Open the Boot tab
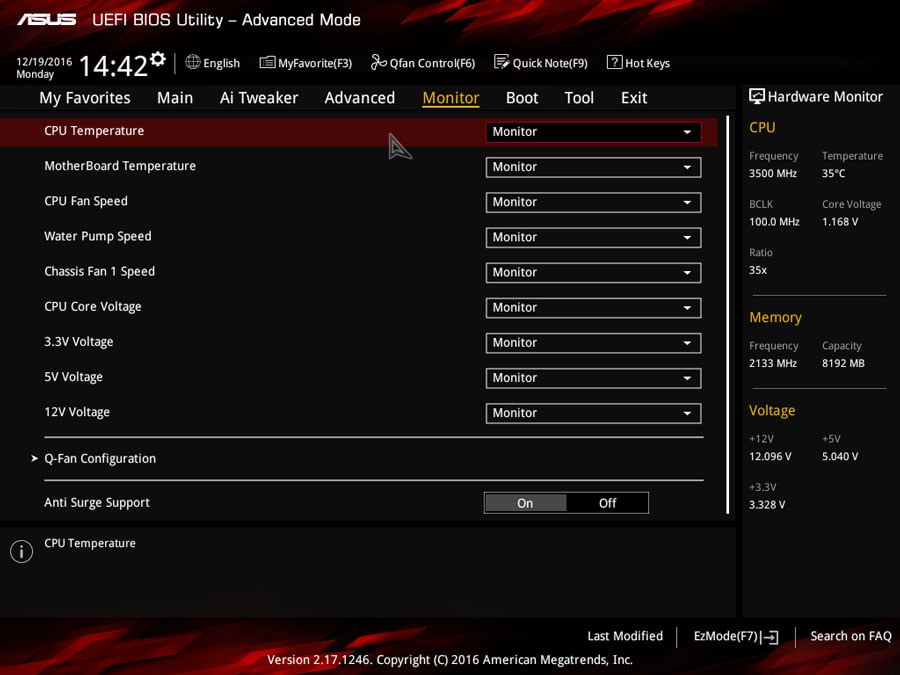 (x=522, y=98)
